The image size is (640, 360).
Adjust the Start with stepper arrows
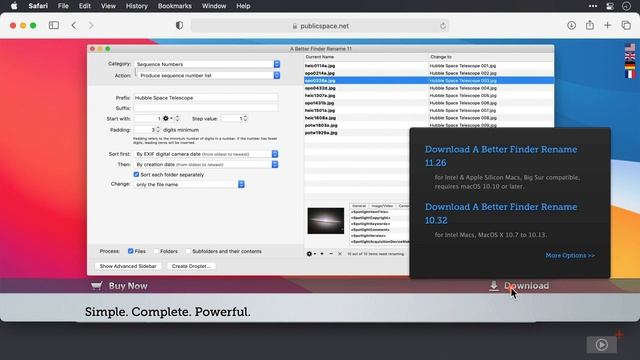177,118
